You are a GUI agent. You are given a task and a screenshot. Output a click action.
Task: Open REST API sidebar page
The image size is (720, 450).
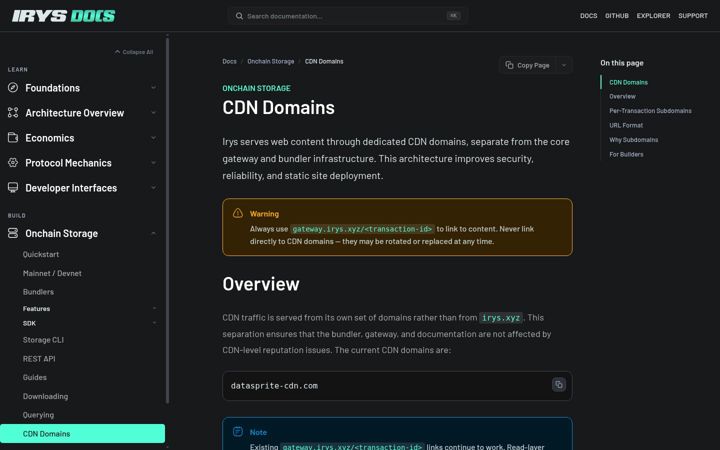pyautogui.click(x=39, y=359)
